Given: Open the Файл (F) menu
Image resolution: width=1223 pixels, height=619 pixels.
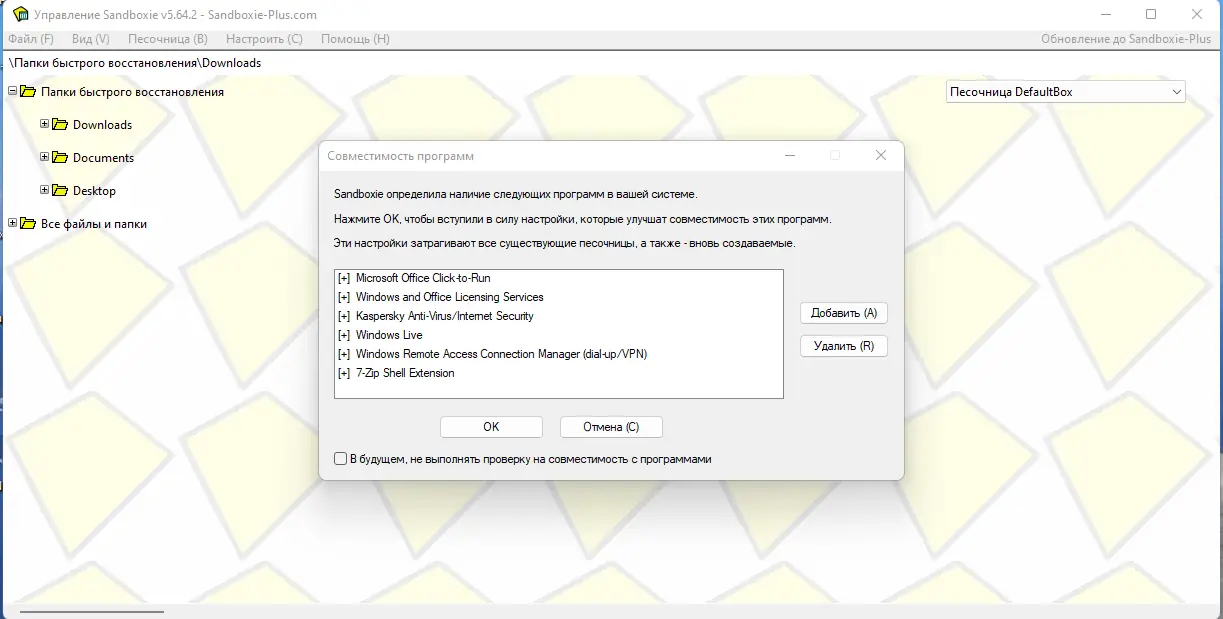Looking at the screenshot, I should 31,39.
